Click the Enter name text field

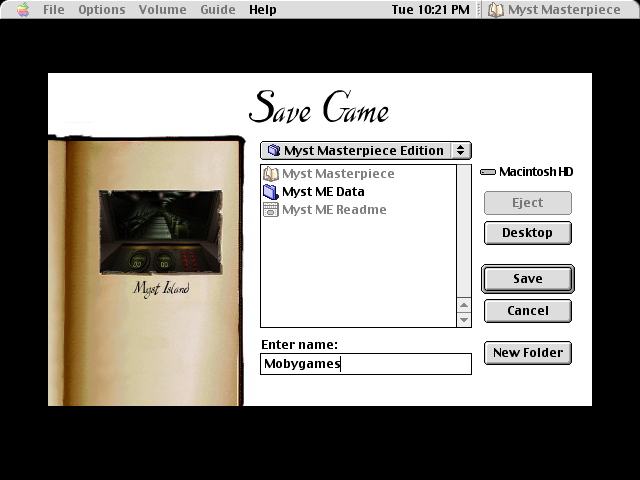365,364
